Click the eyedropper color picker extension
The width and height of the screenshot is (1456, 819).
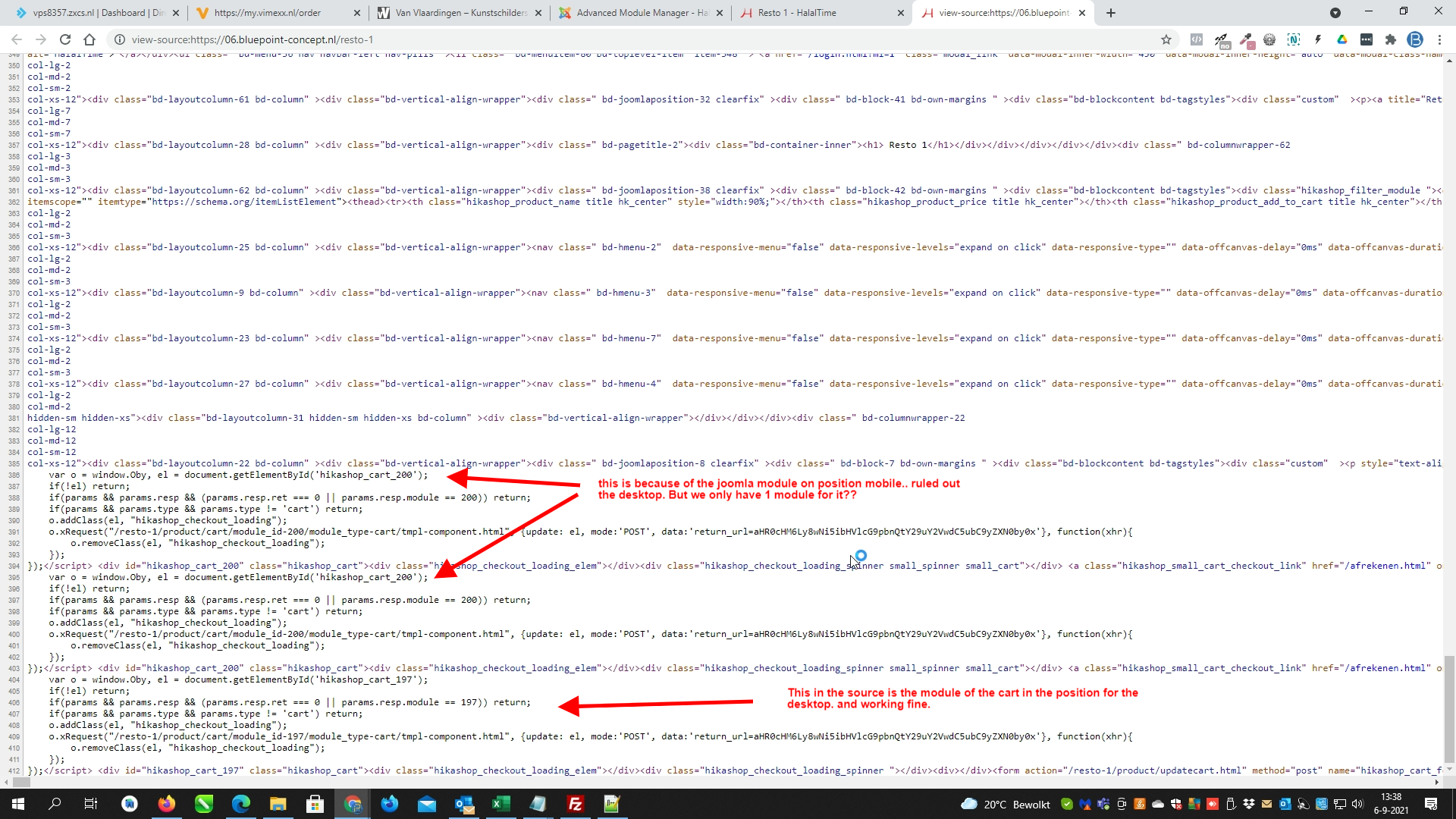(1247, 39)
